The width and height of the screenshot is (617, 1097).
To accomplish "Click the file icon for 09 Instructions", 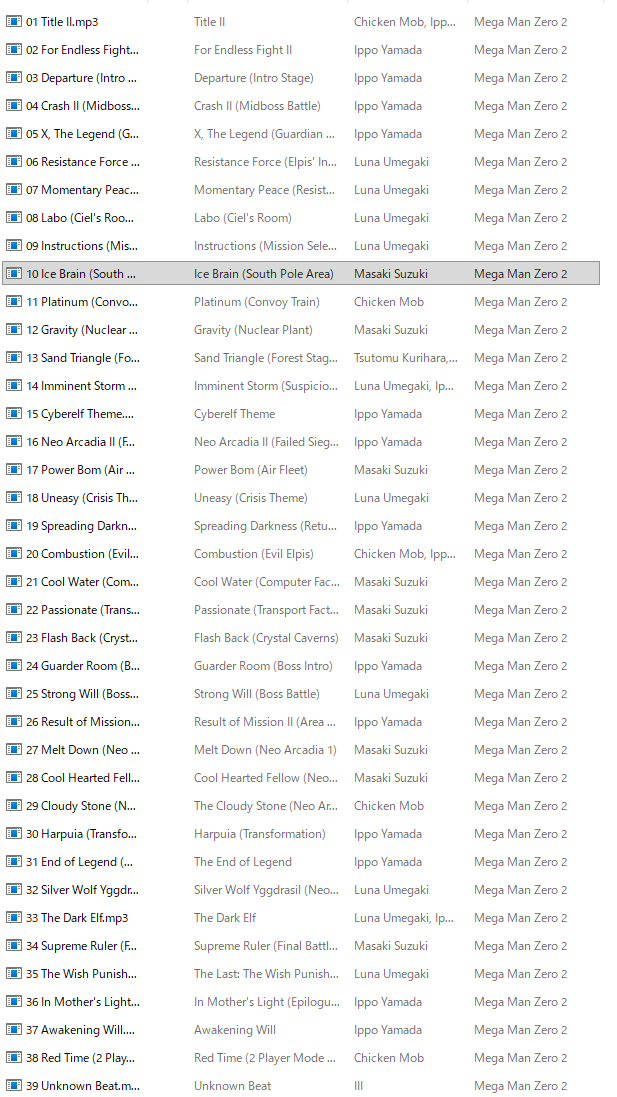I will (13, 246).
